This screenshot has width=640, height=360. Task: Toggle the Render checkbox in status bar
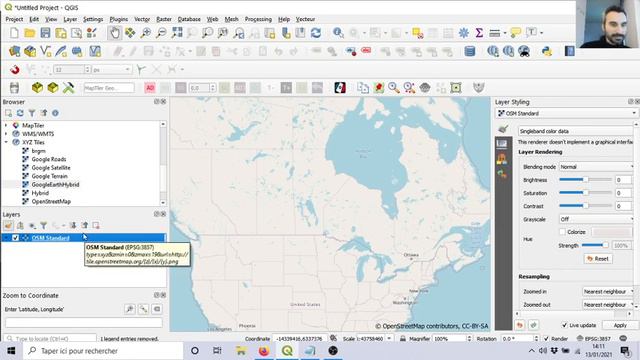tap(546, 339)
